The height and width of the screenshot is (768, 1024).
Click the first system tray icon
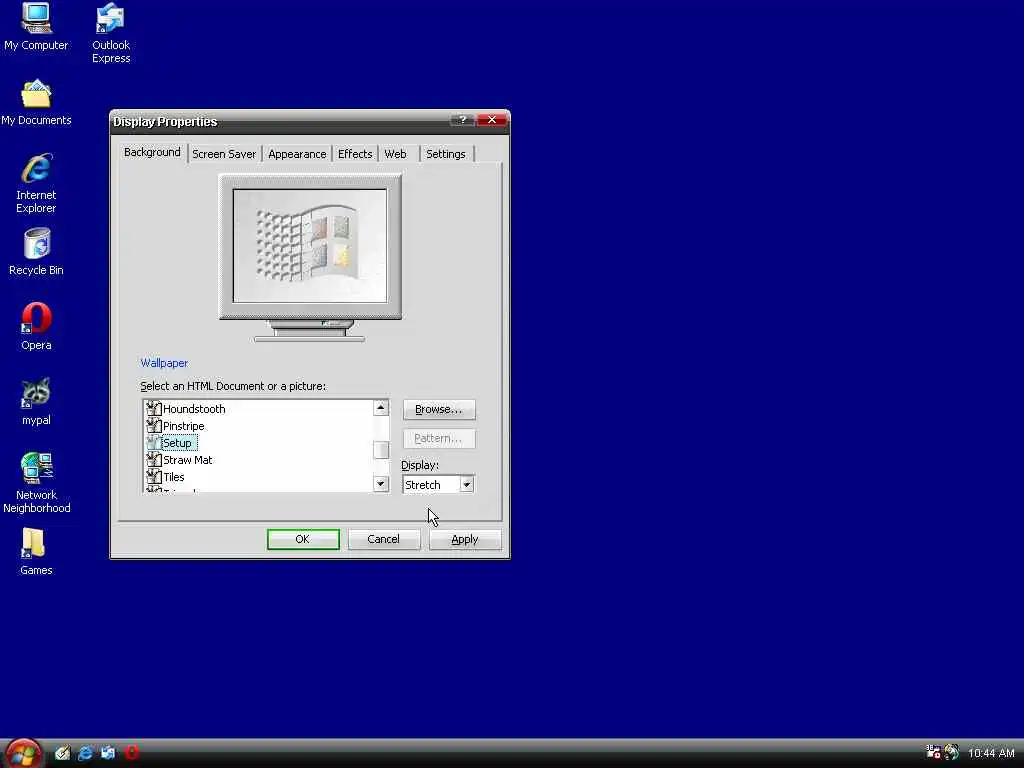click(933, 752)
